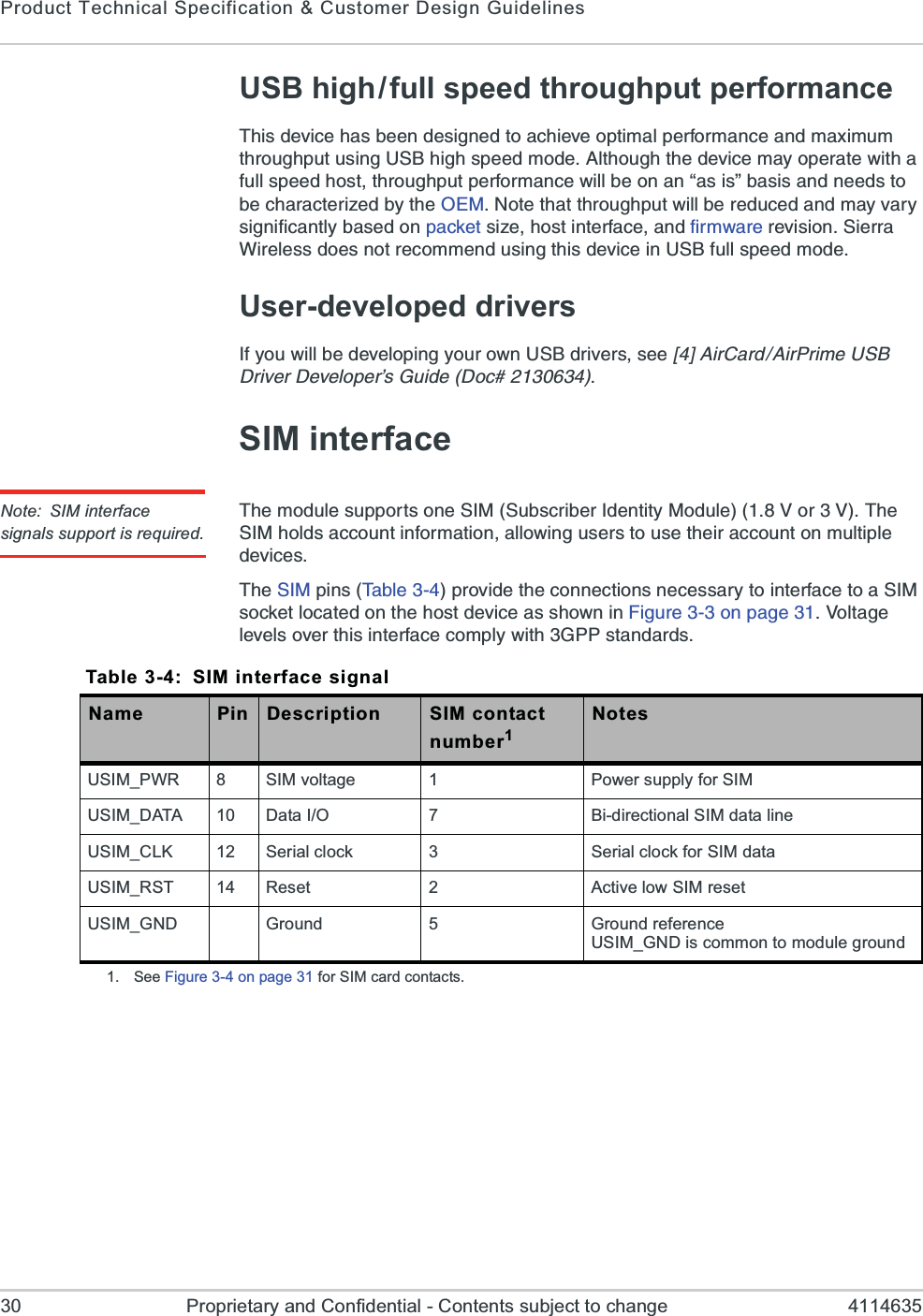Click pin value 14 in USIM_RST row
Image resolution: width=923 pixels, height=1316 pixels.
(x=226, y=887)
